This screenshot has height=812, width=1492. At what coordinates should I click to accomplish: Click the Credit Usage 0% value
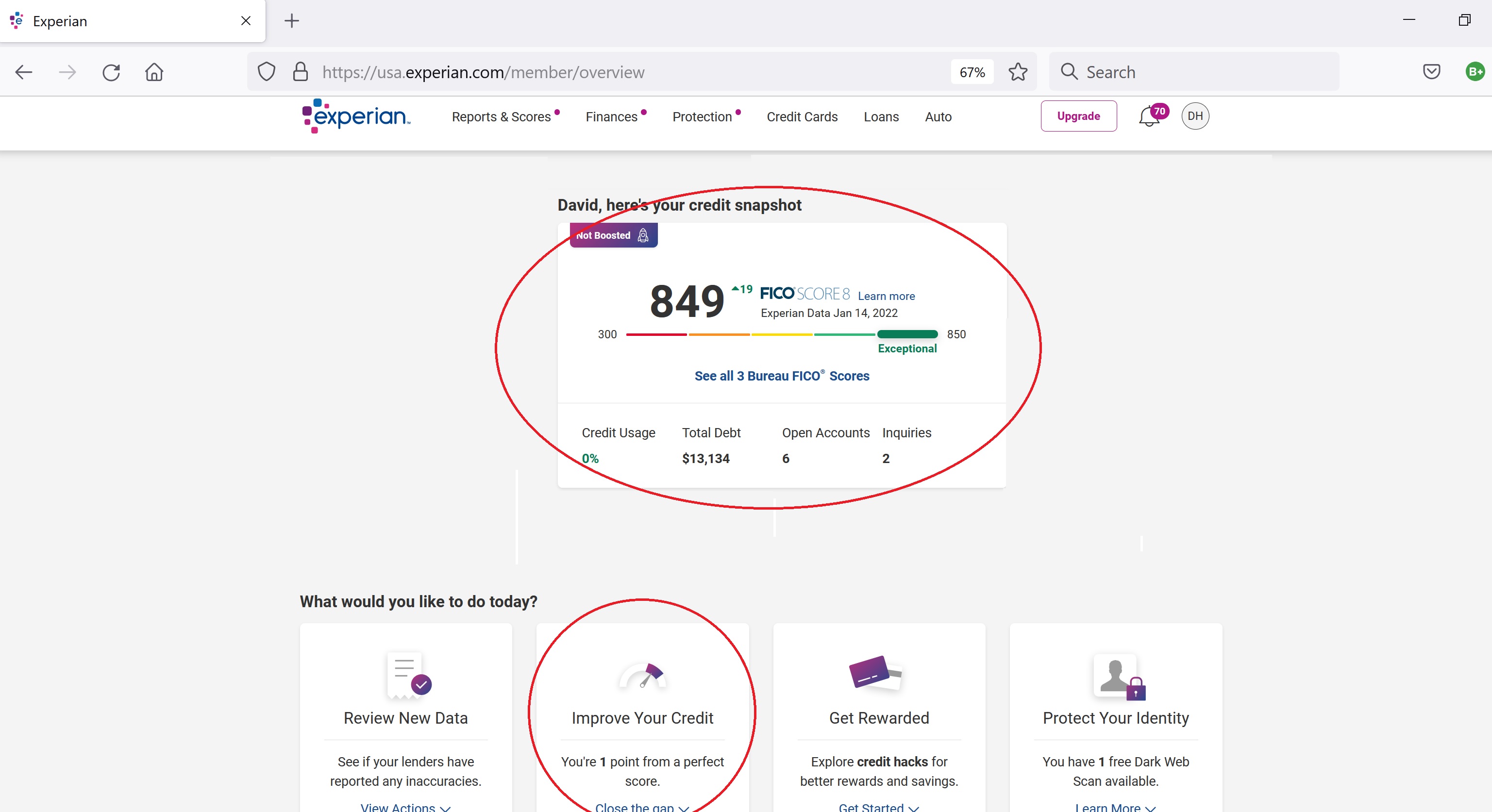pyautogui.click(x=590, y=459)
